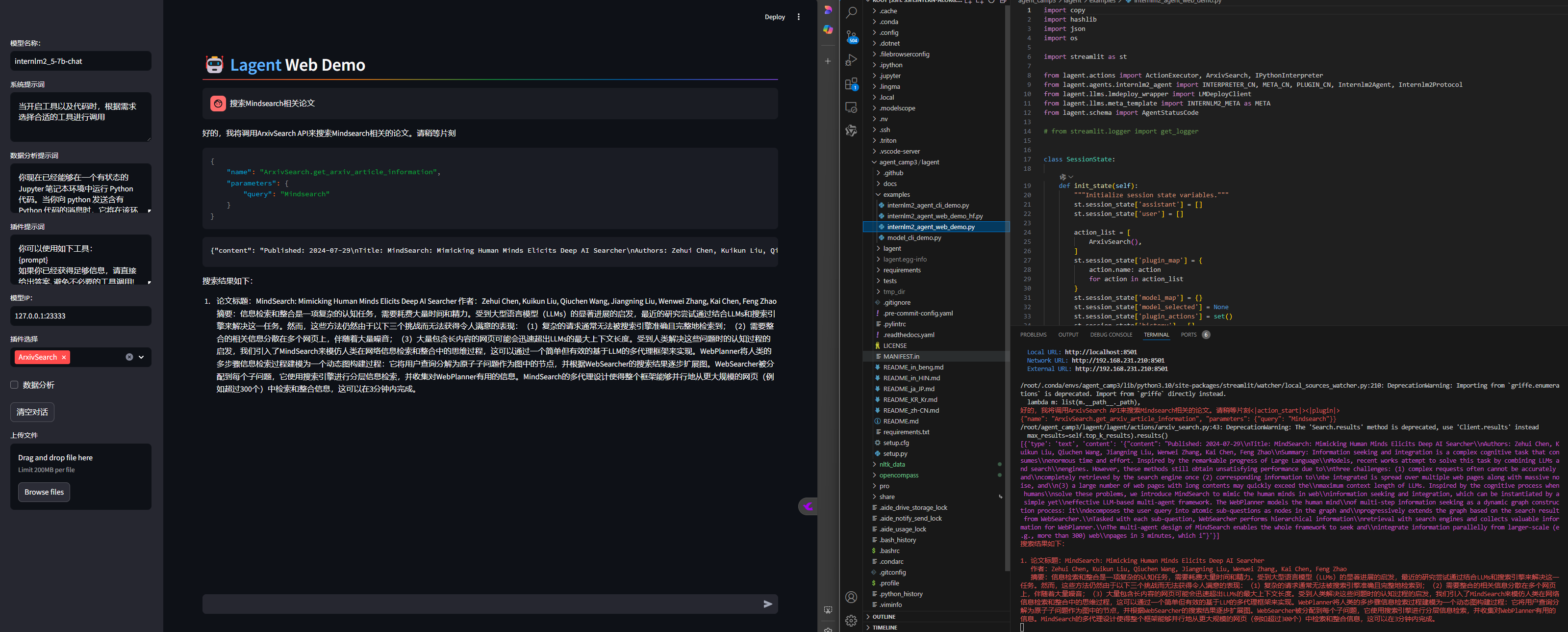
Task: Open Extensions view with 1 badge
Action: pos(852,83)
